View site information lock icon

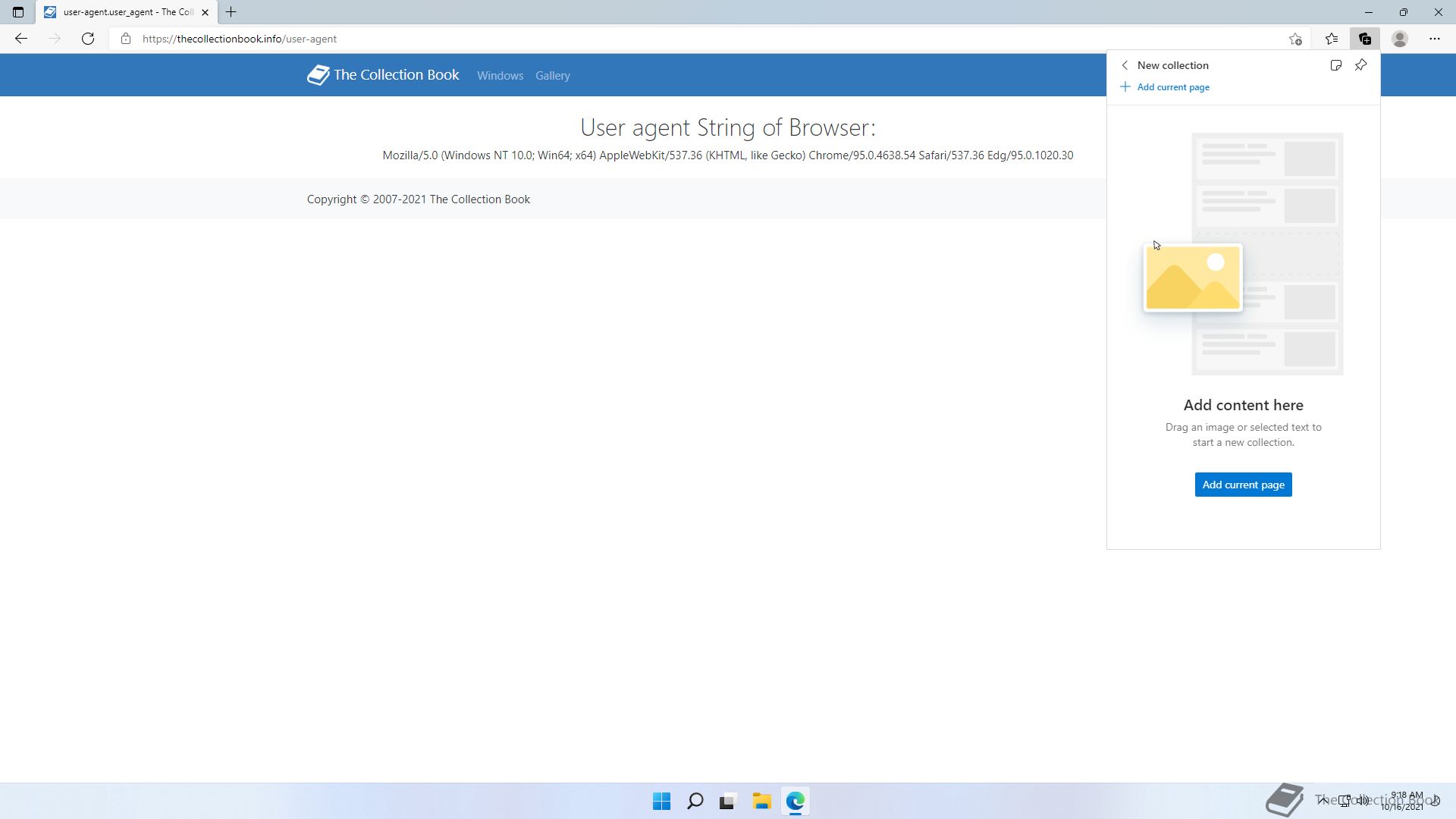pyautogui.click(x=126, y=39)
